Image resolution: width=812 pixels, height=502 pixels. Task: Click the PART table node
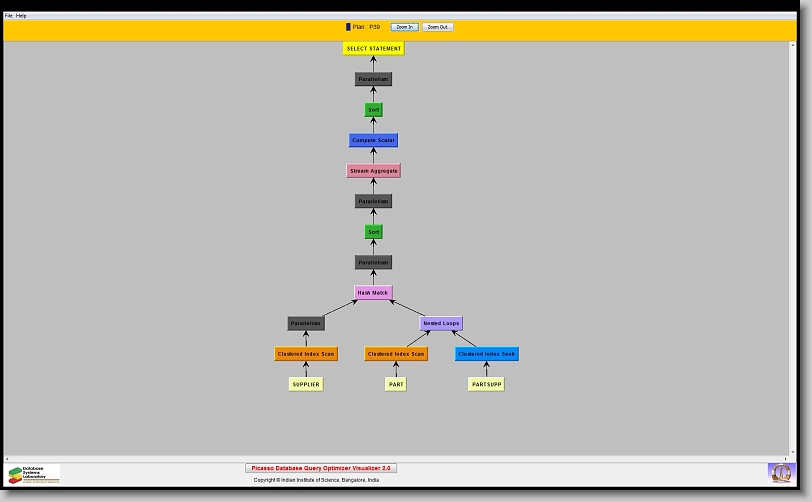coord(396,384)
